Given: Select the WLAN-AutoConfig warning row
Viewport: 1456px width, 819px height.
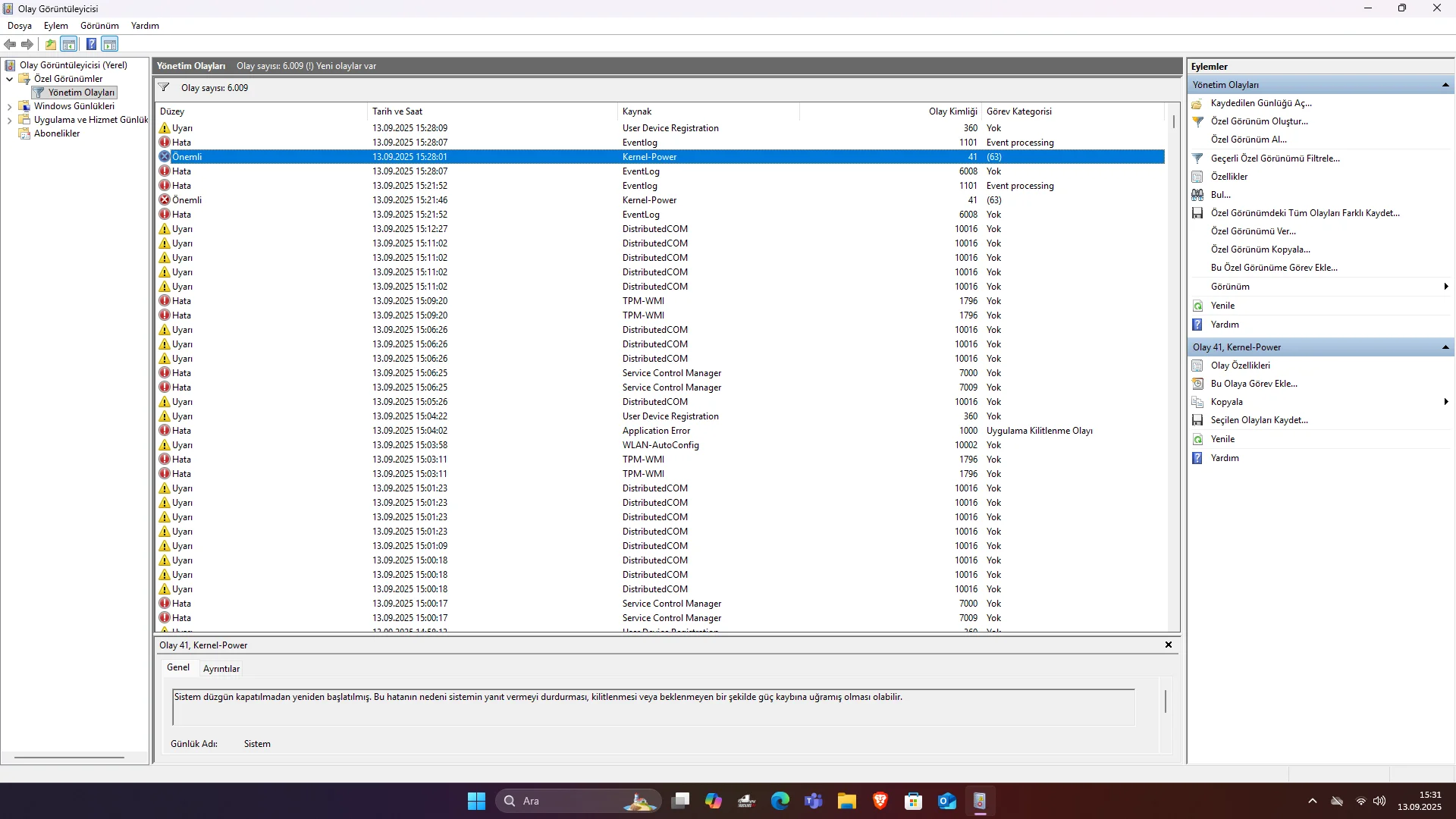Looking at the screenshot, I should (x=661, y=445).
